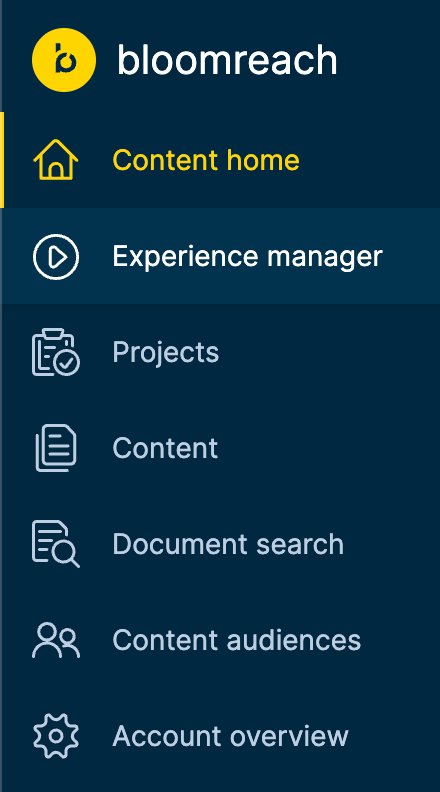This screenshot has height=792, width=440.
Task: Click the Experience manager play icon
Action: 56,257
